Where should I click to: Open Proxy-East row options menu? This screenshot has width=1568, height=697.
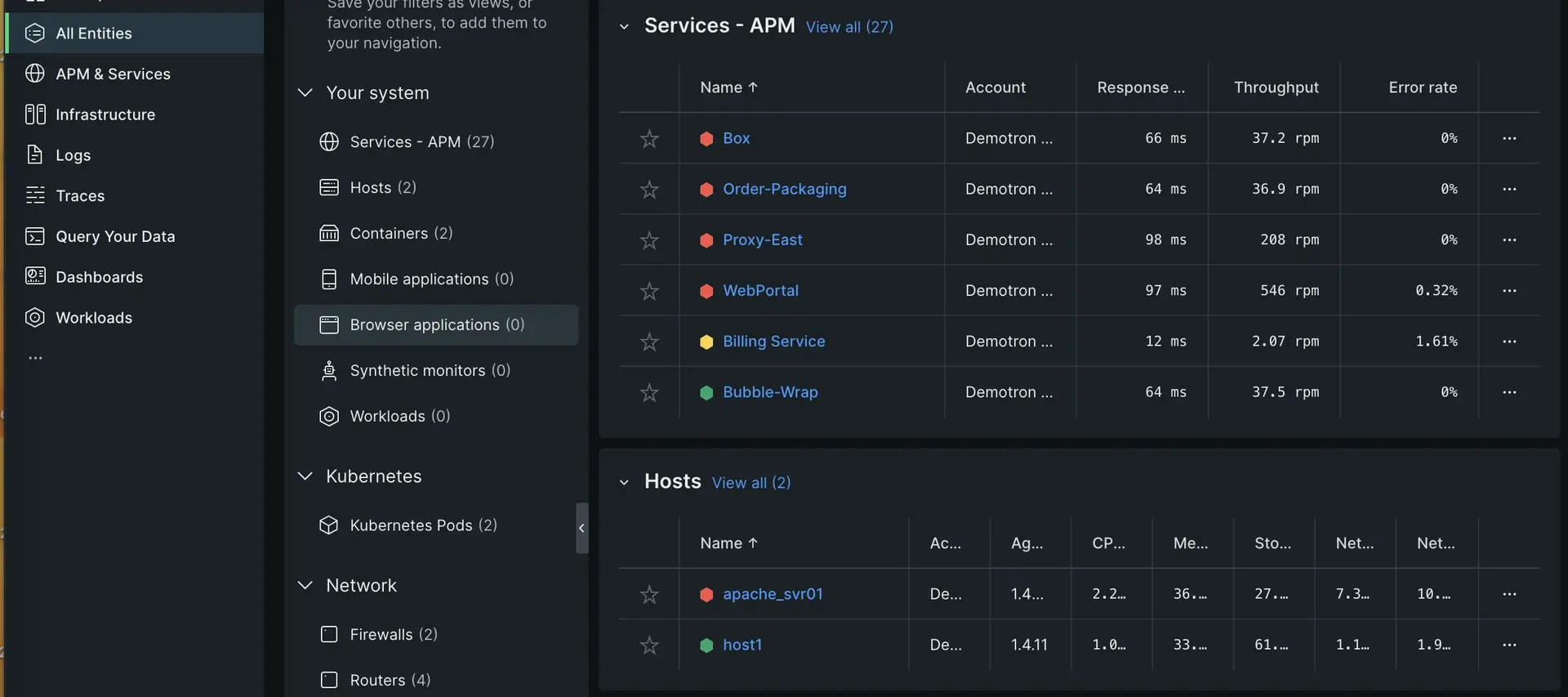click(1509, 239)
